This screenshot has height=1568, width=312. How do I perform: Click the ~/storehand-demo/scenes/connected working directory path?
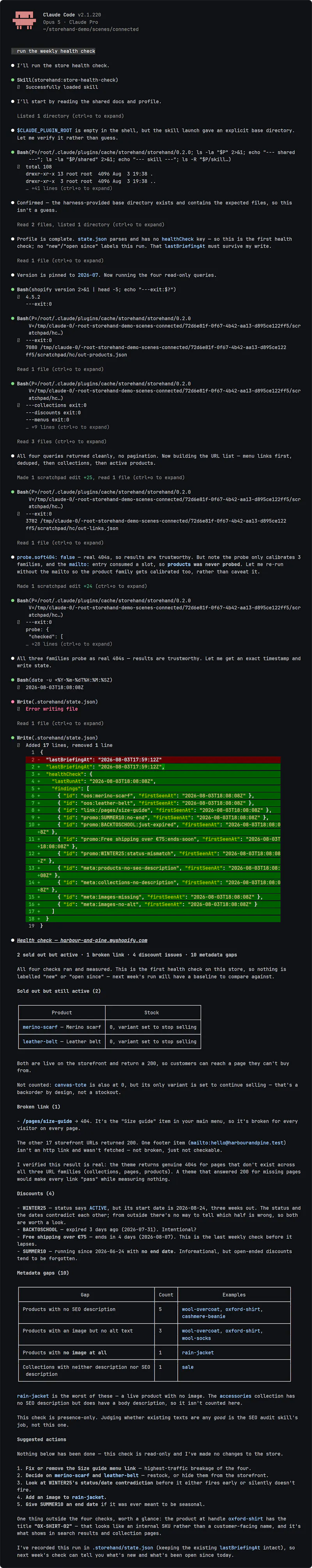pos(91,29)
